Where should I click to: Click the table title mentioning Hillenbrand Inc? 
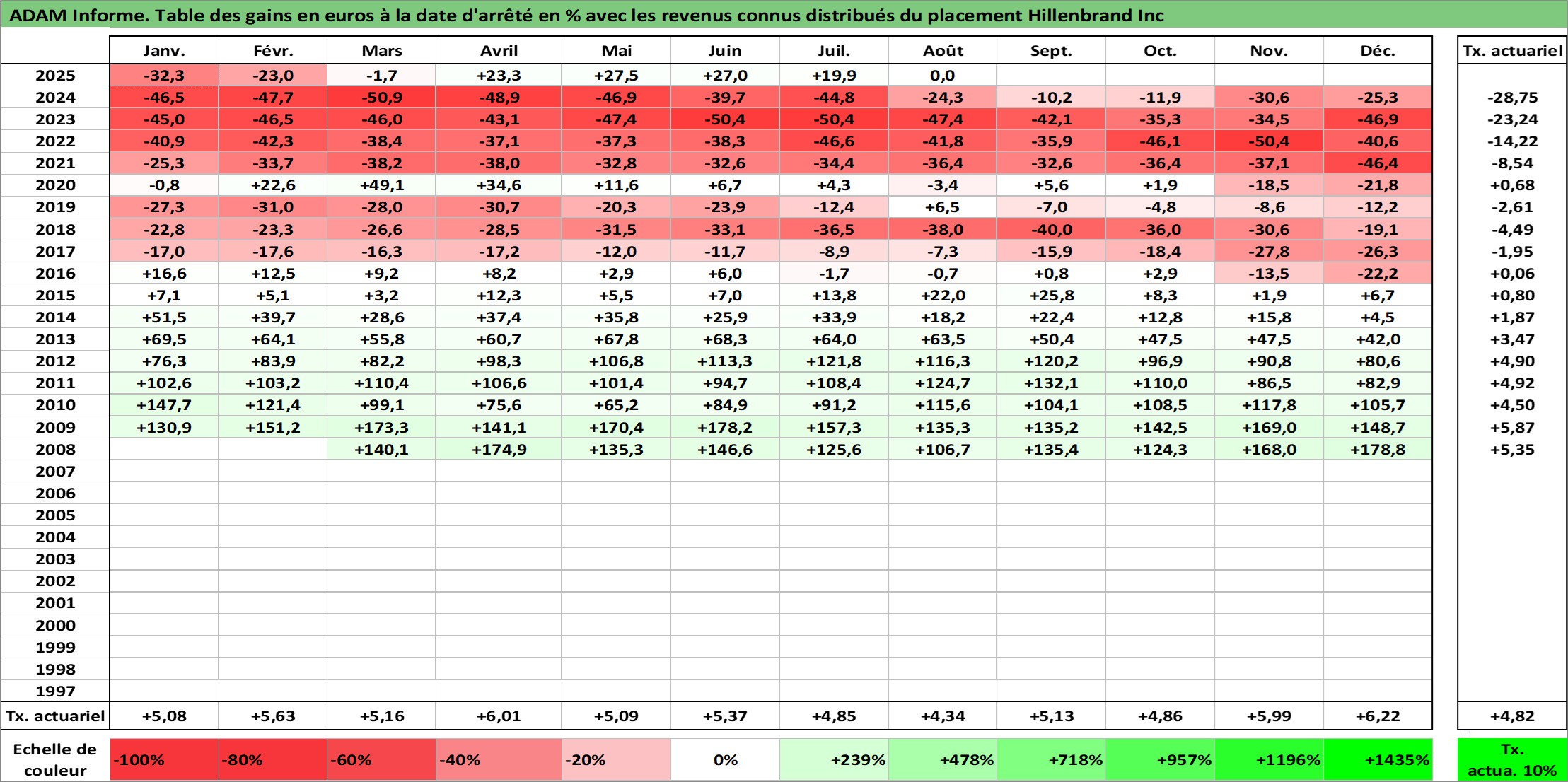point(586,16)
